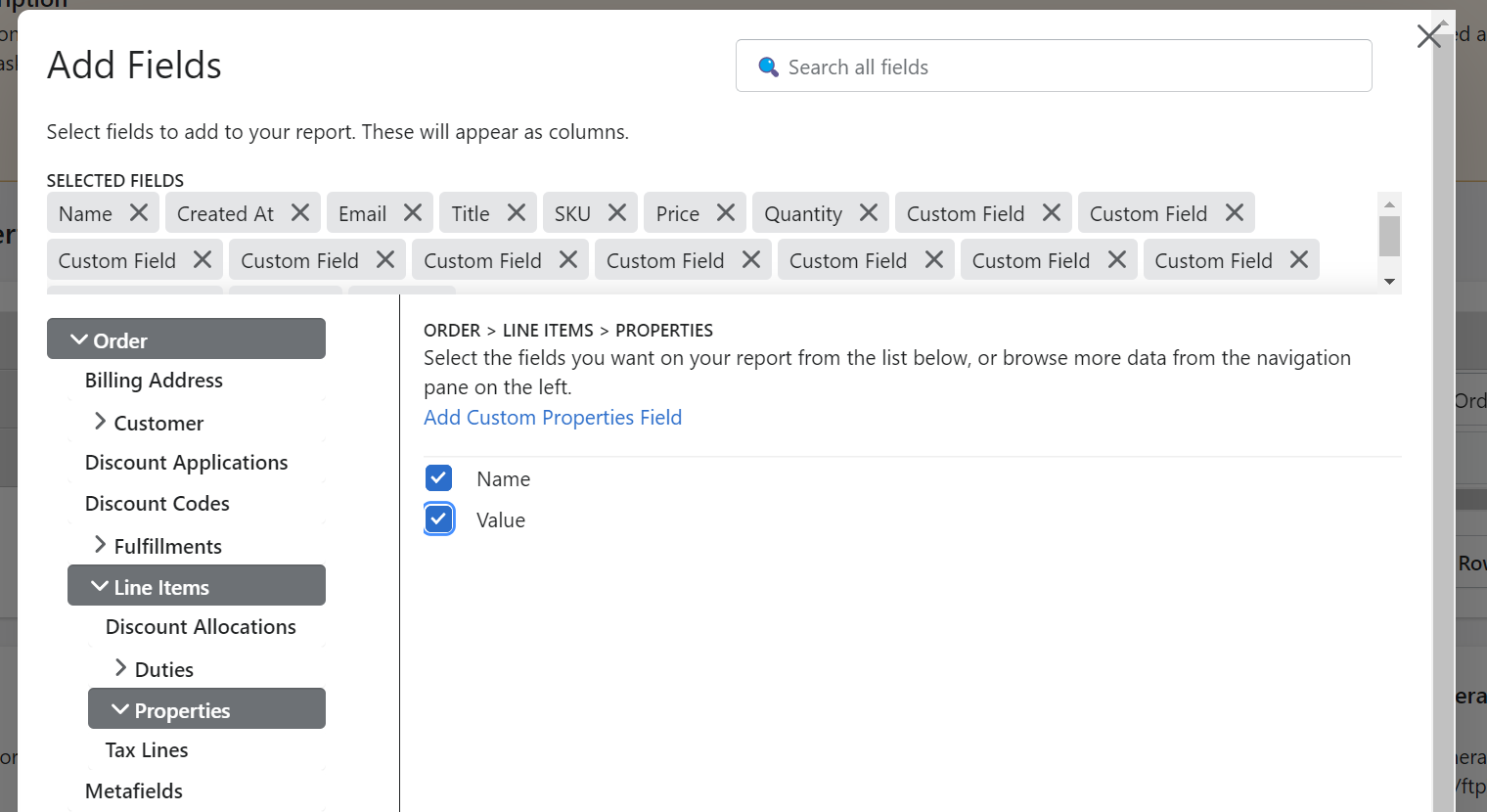Viewport: 1487px width, 812px height.
Task: Click Add Custom Properties Field link
Action: (553, 418)
